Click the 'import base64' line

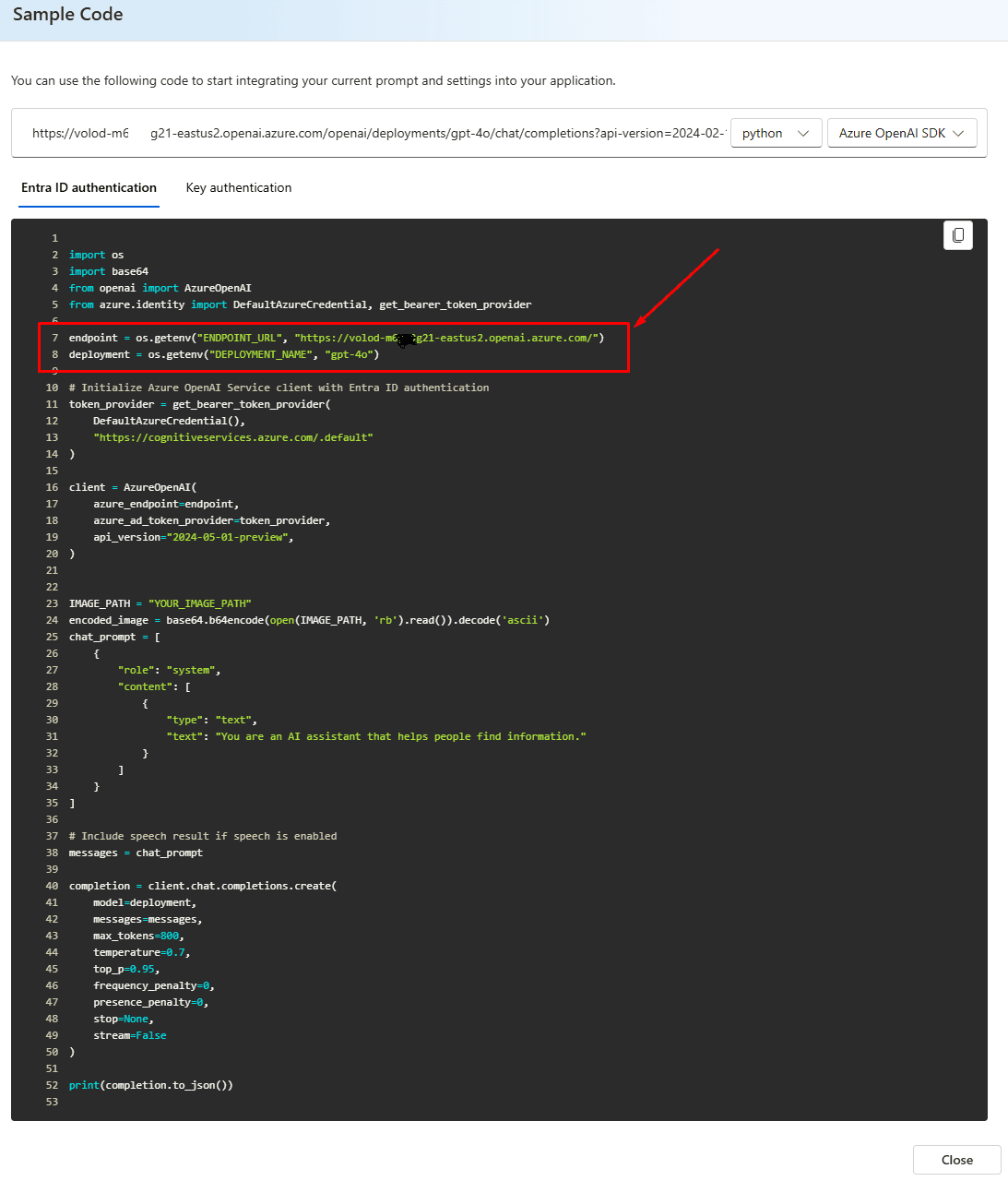[x=109, y=271]
